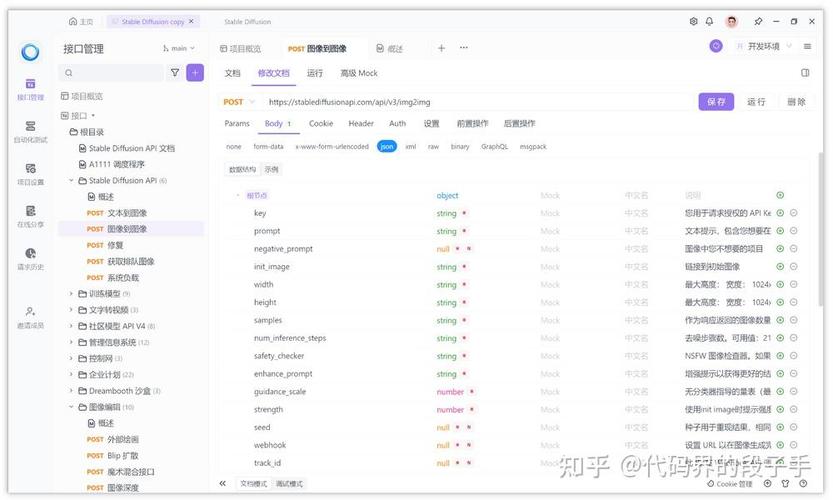Add field after the key row
This screenshot has width=833, height=500.
pyautogui.click(x=780, y=213)
